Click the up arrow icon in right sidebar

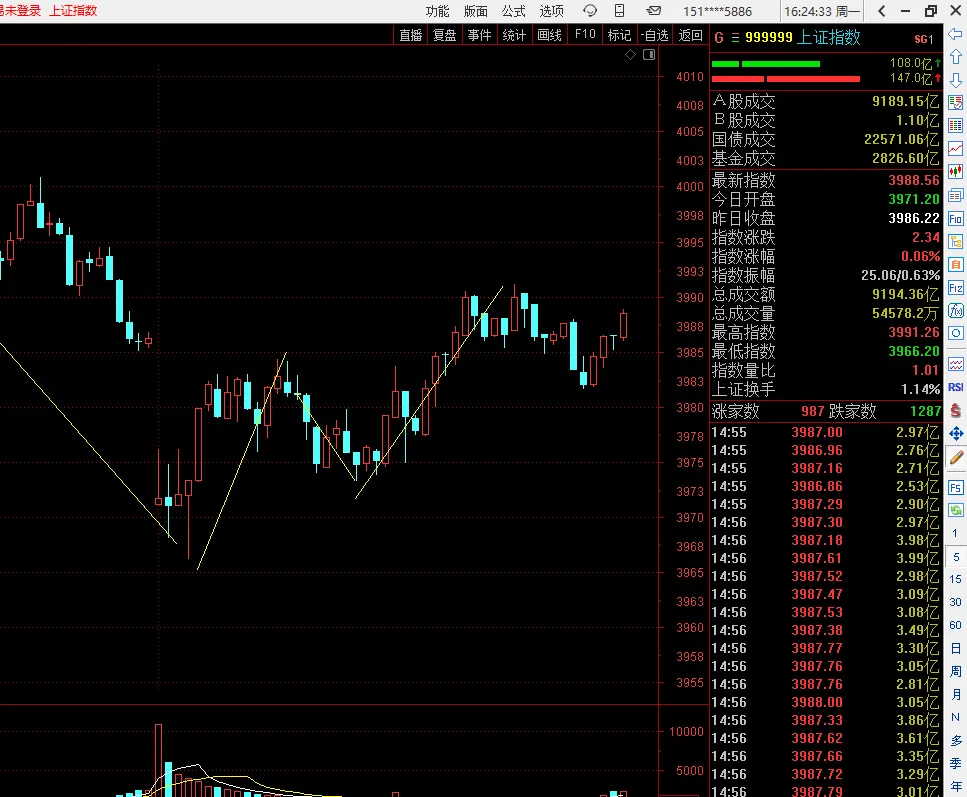(x=956, y=57)
